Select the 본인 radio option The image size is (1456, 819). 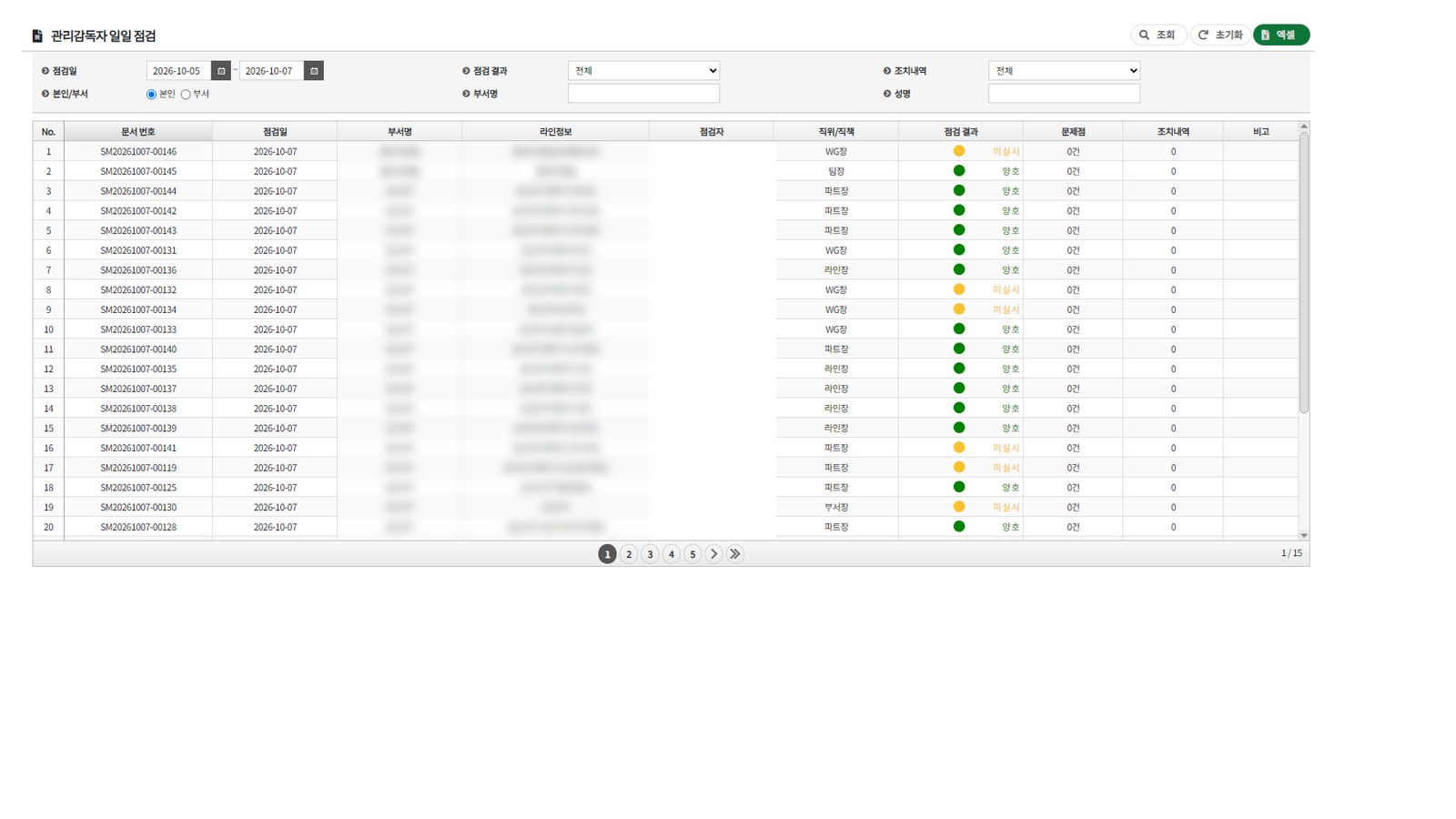click(x=151, y=95)
